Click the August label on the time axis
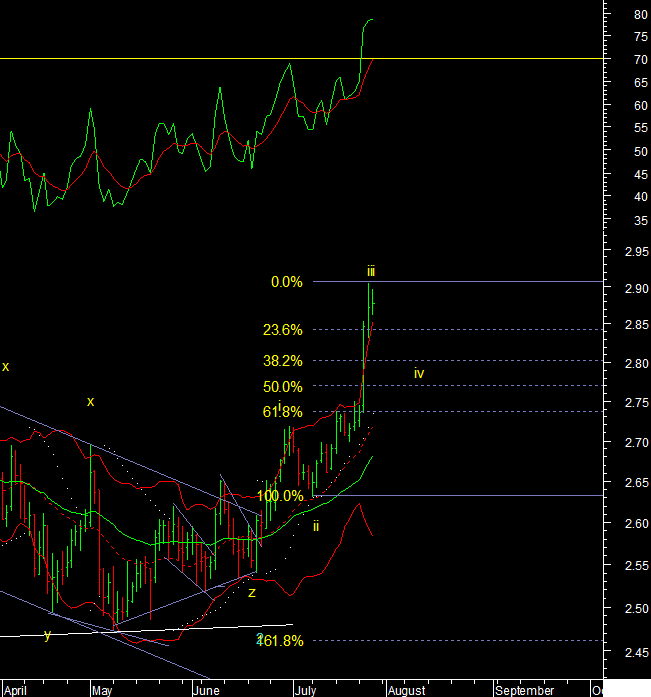Viewport: 651px width, 697px height. click(x=407, y=691)
